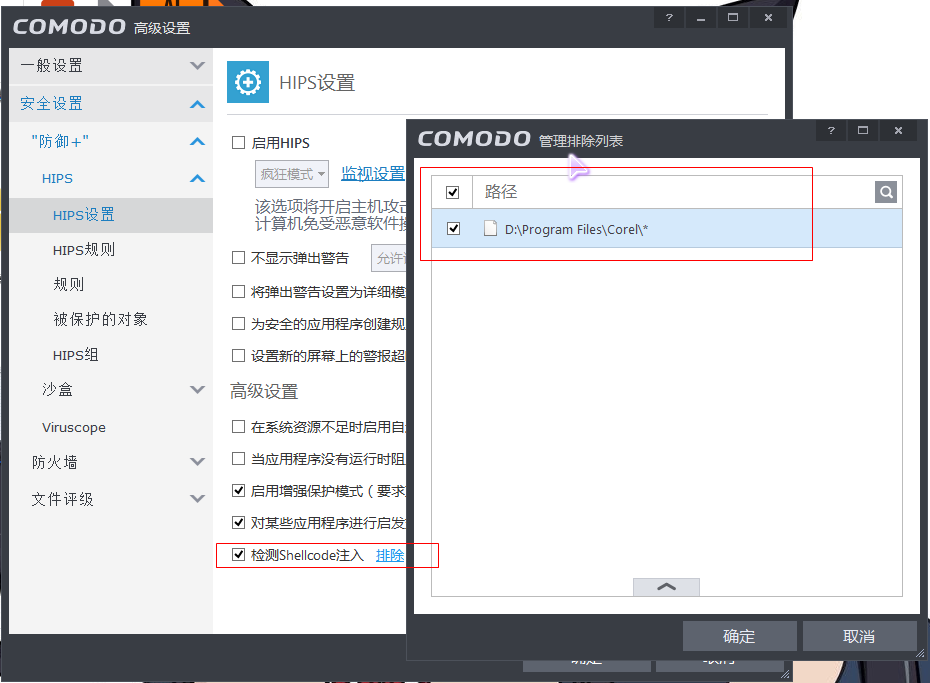Tick the 在系统资源不足时启用 checkbox

coord(238,426)
